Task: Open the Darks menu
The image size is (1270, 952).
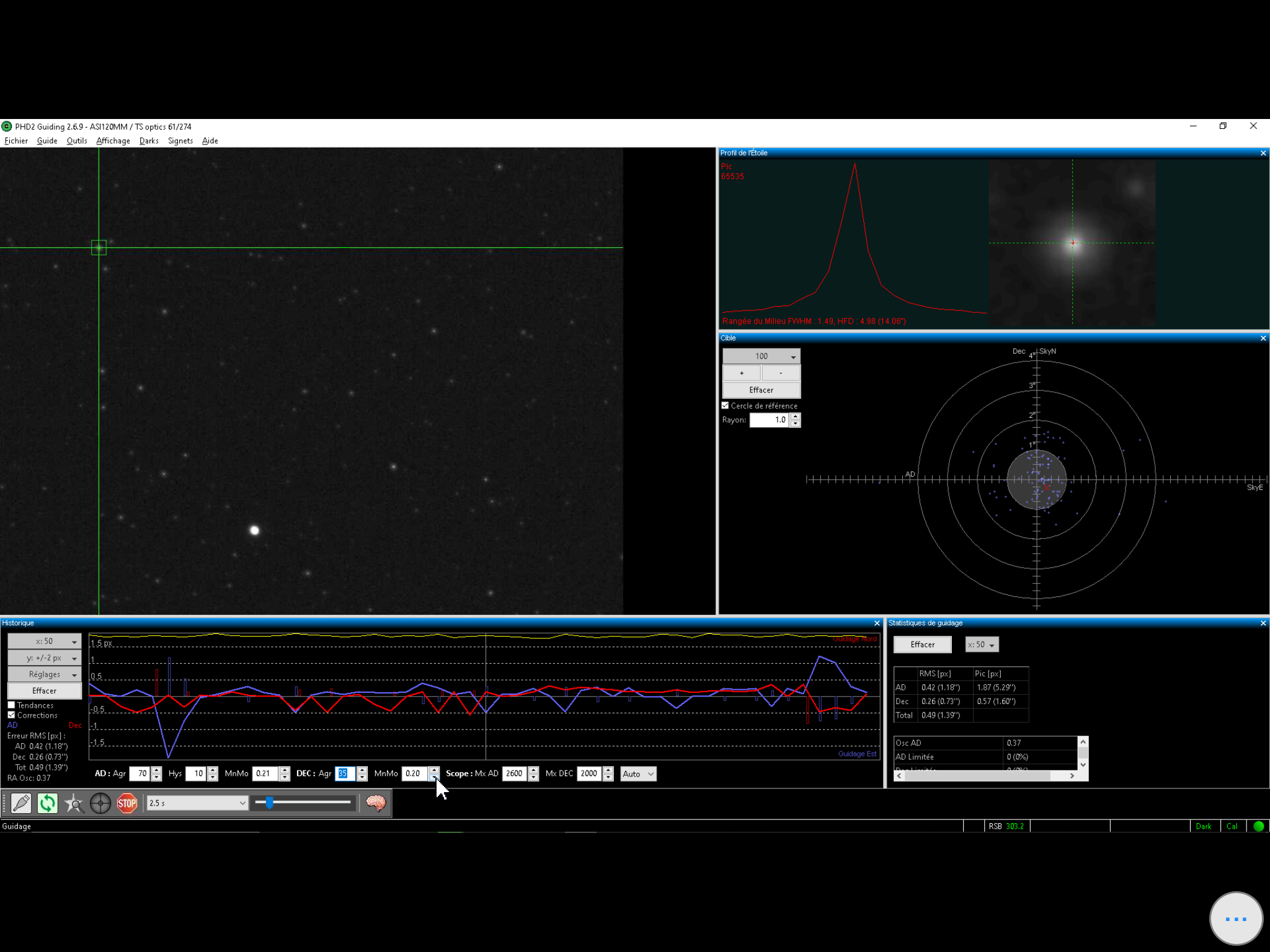Action: click(149, 141)
